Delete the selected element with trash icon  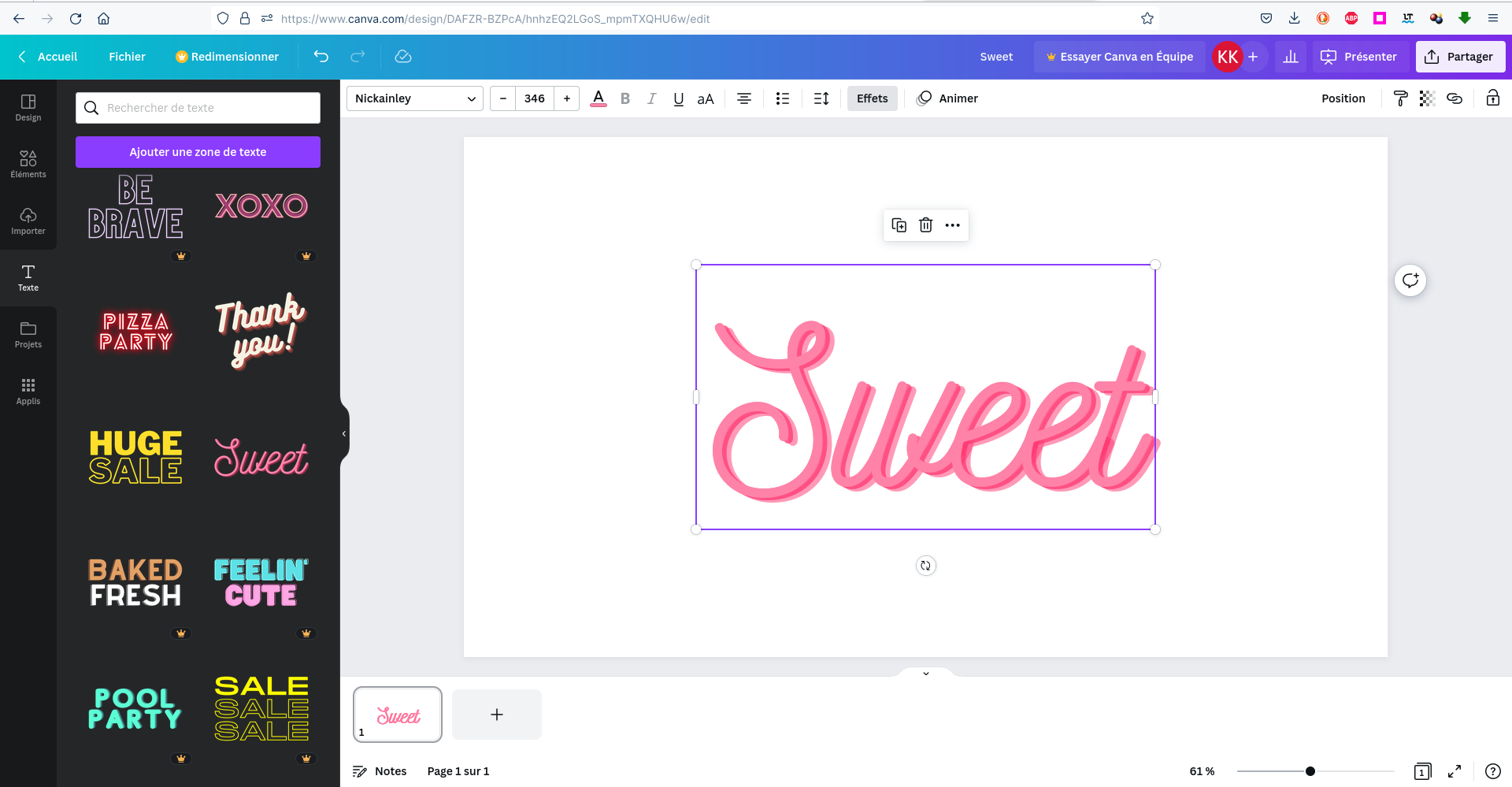coord(925,225)
